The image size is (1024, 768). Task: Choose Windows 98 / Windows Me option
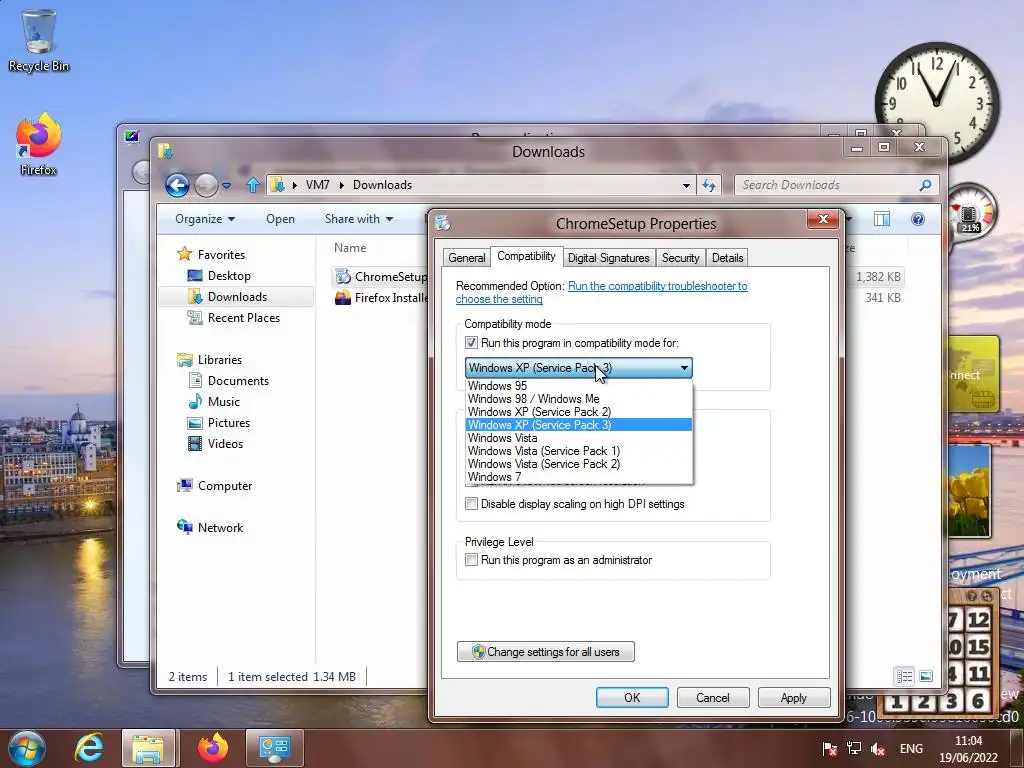pyautogui.click(x=579, y=399)
